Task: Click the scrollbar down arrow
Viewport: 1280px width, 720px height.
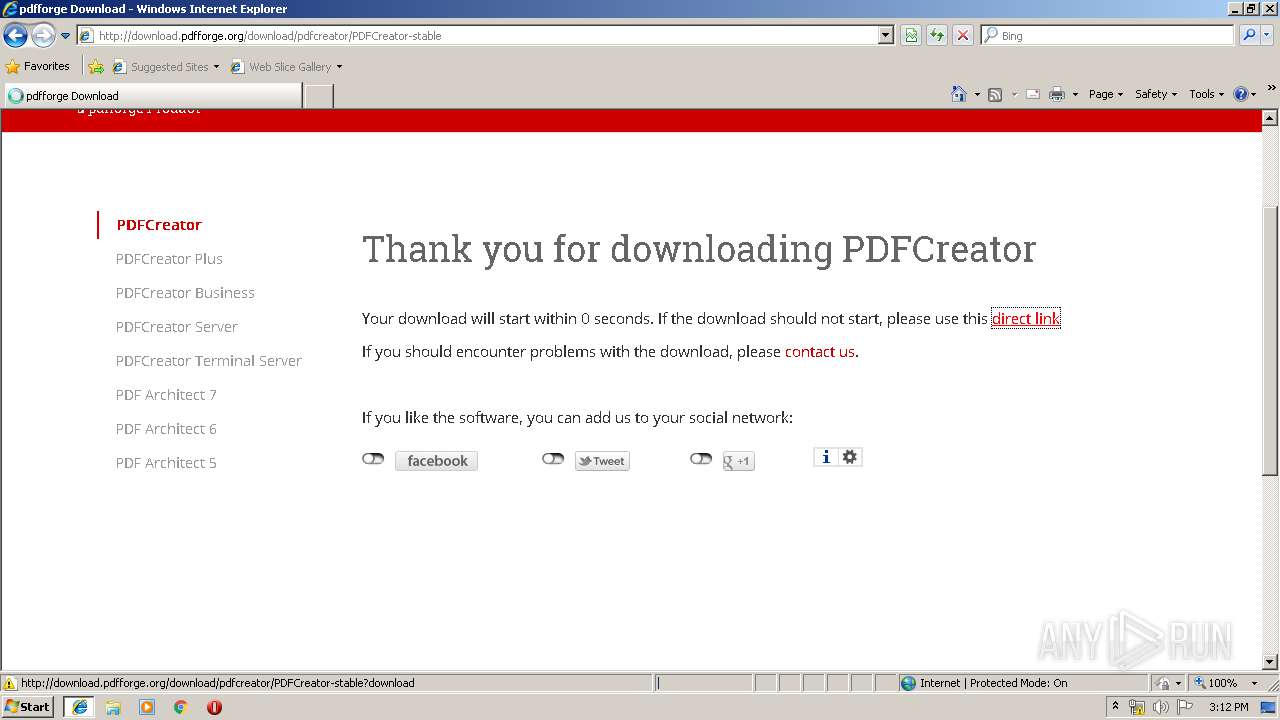Action: click(1270, 662)
